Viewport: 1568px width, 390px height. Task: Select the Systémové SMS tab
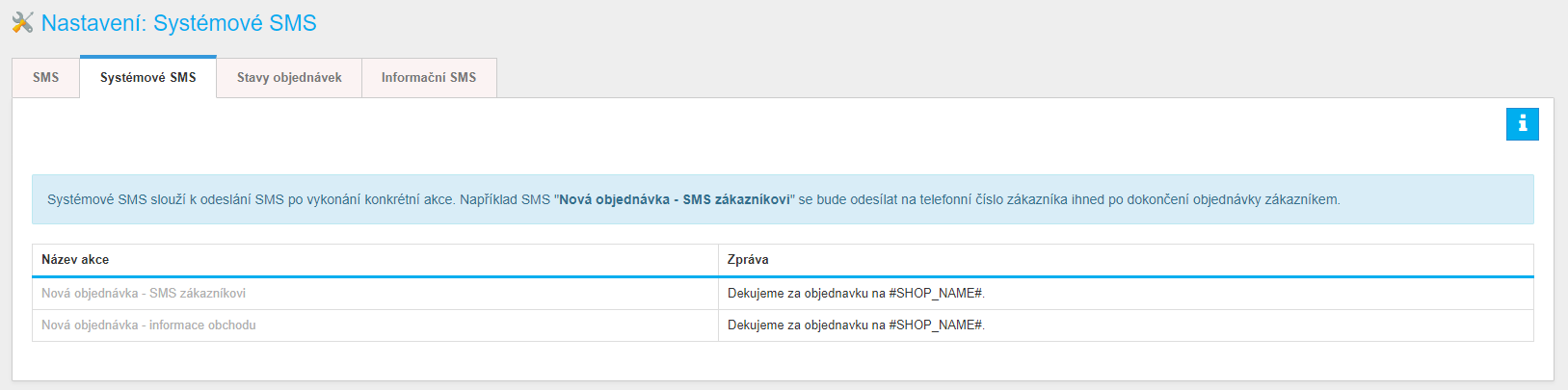[148, 77]
